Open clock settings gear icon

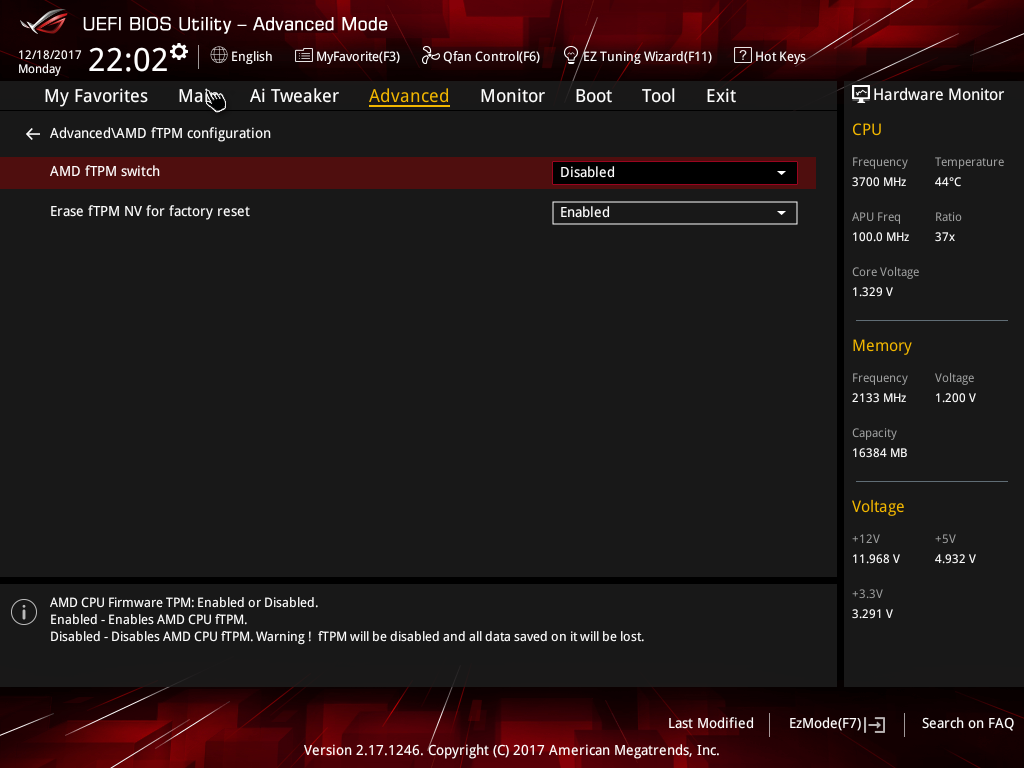(x=179, y=51)
